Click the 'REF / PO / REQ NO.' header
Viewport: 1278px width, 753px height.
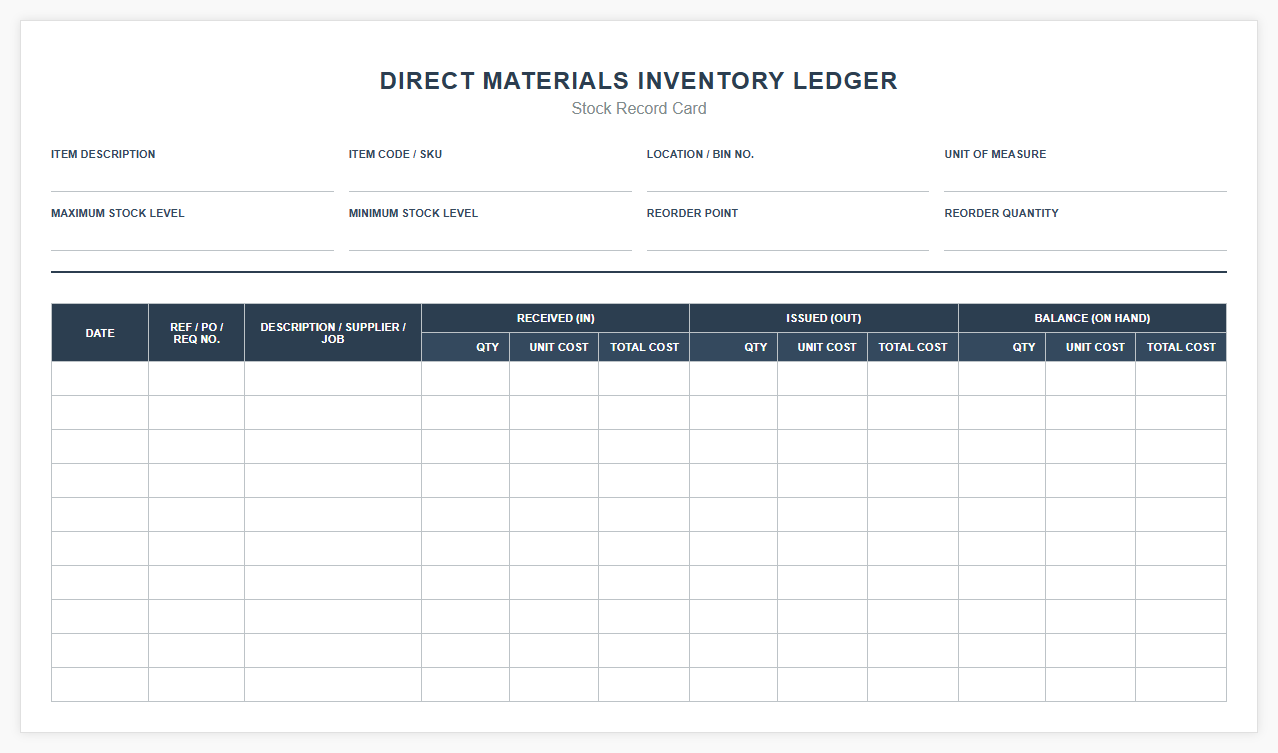point(196,333)
